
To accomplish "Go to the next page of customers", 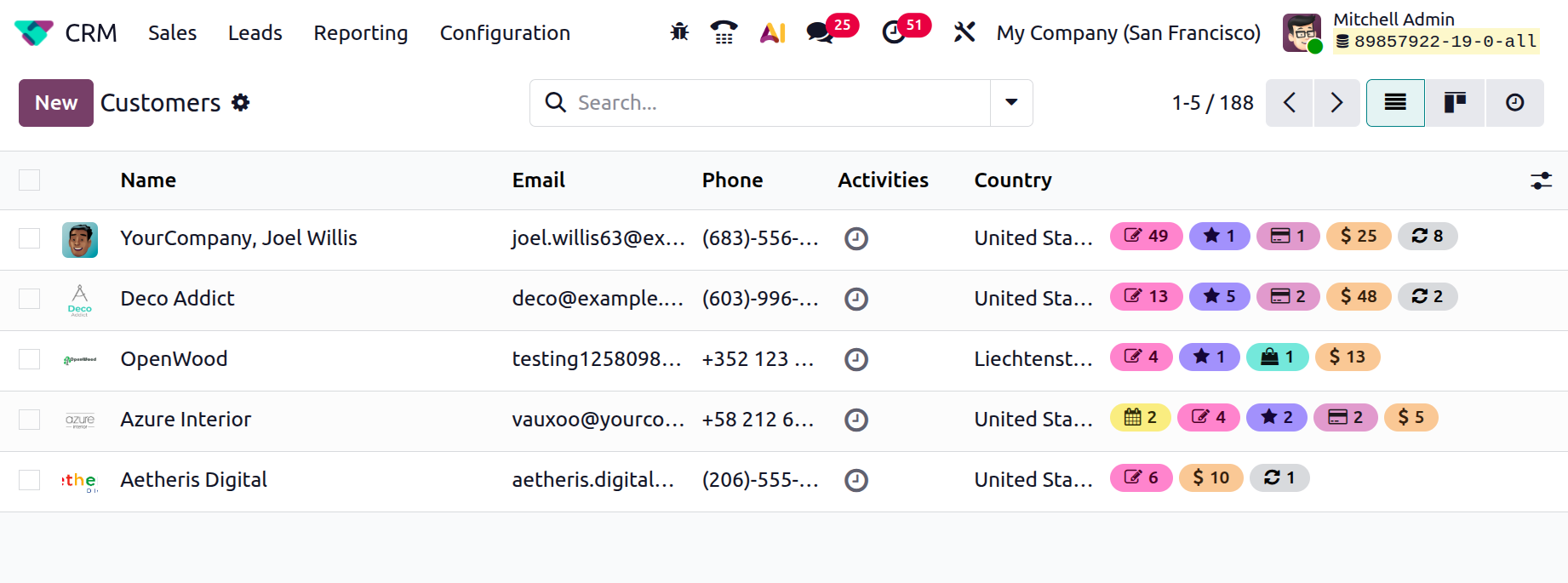I will coord(1336,103).
